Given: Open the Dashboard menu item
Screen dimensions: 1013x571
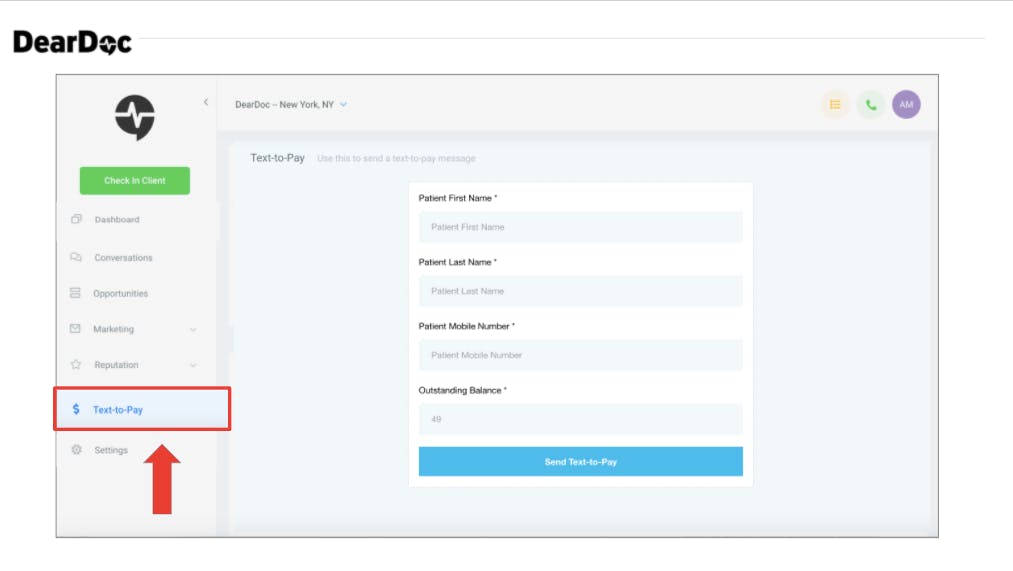Looking at the screenshot, I should click(x=117, y=220).
